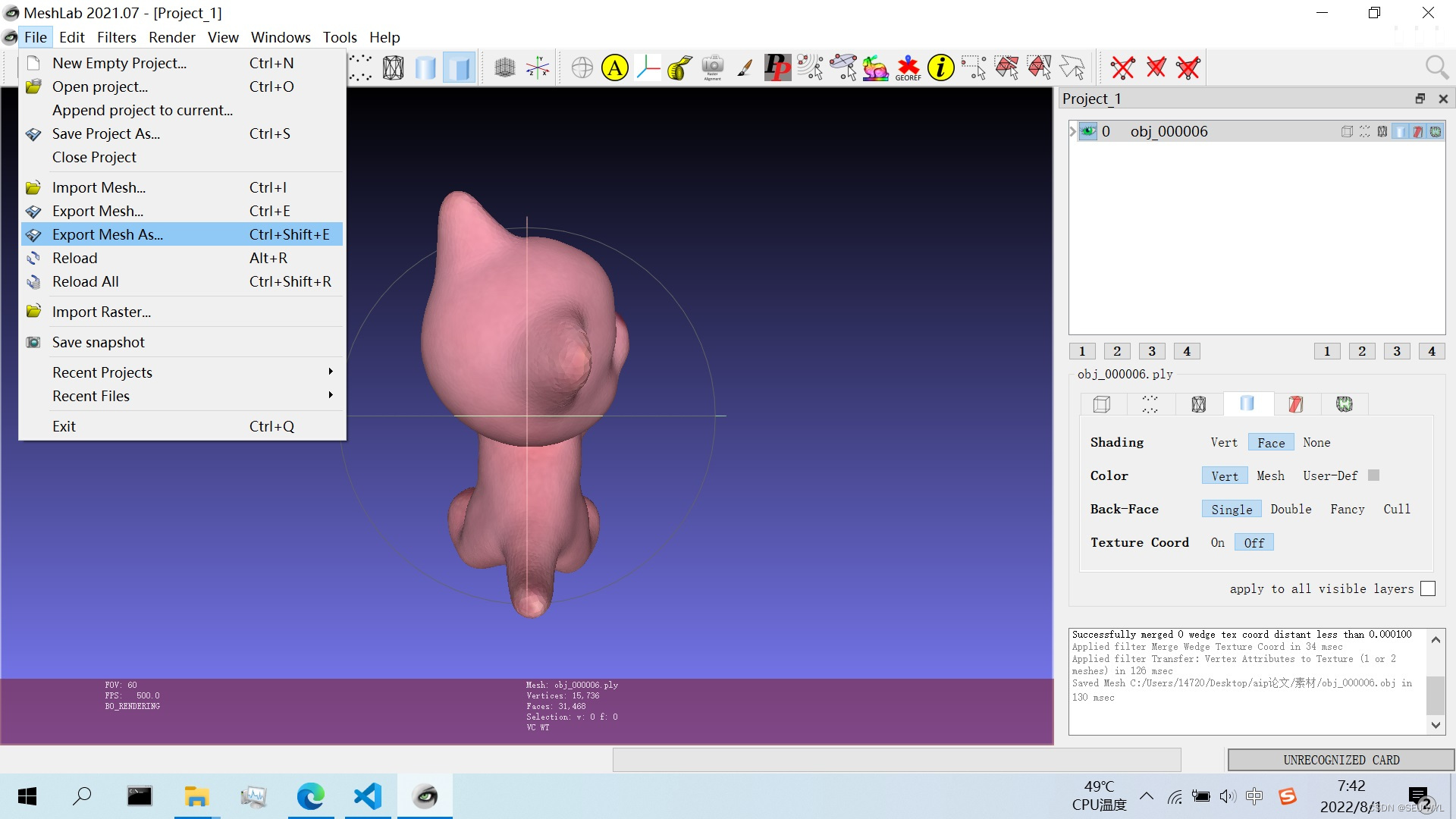Set Shading to Vert
1456x819 pixels.
point(1223,442)
